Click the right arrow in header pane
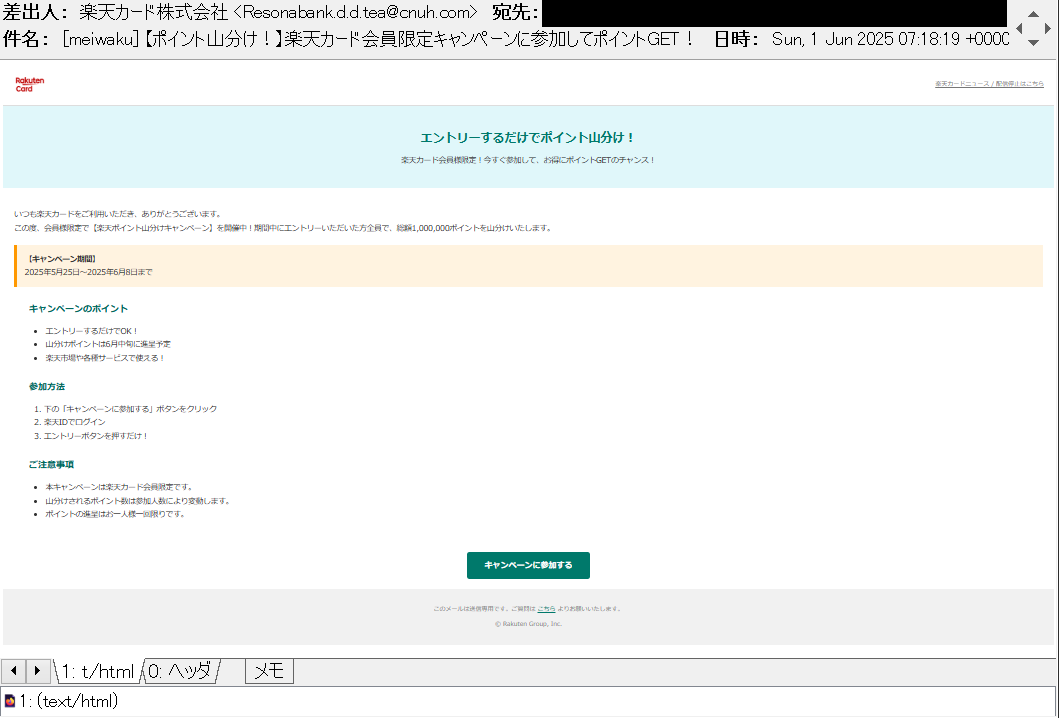The width and height of the screenshot is (1059, 718). [1048, 28]
